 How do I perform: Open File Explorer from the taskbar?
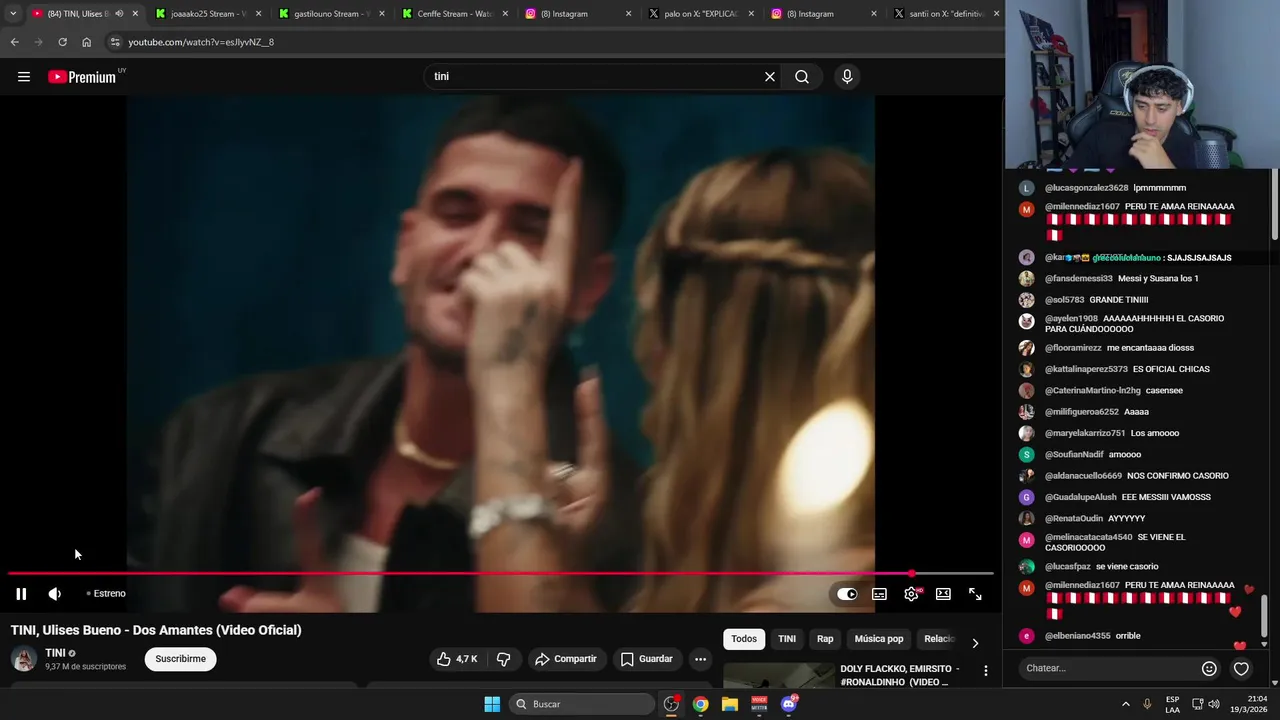point(730,704)
